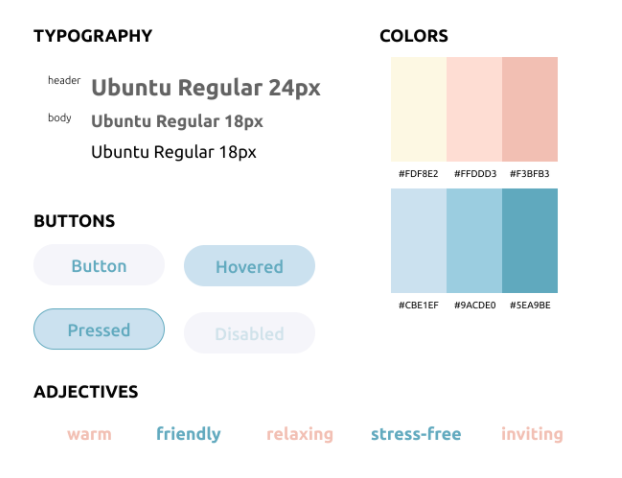Pick the cream #FDF8E2 color swatch
Viewport: 622px width, 478px height.
[418, 109]
